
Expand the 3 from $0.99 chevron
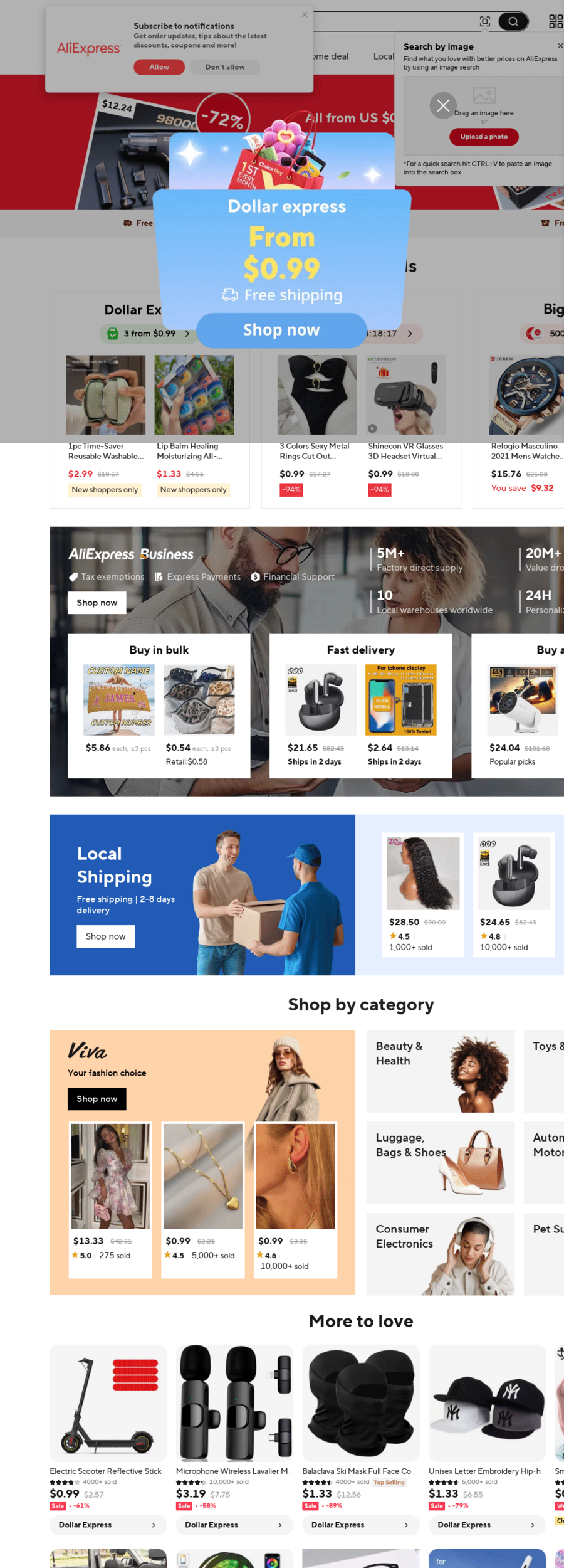[187, 334]
